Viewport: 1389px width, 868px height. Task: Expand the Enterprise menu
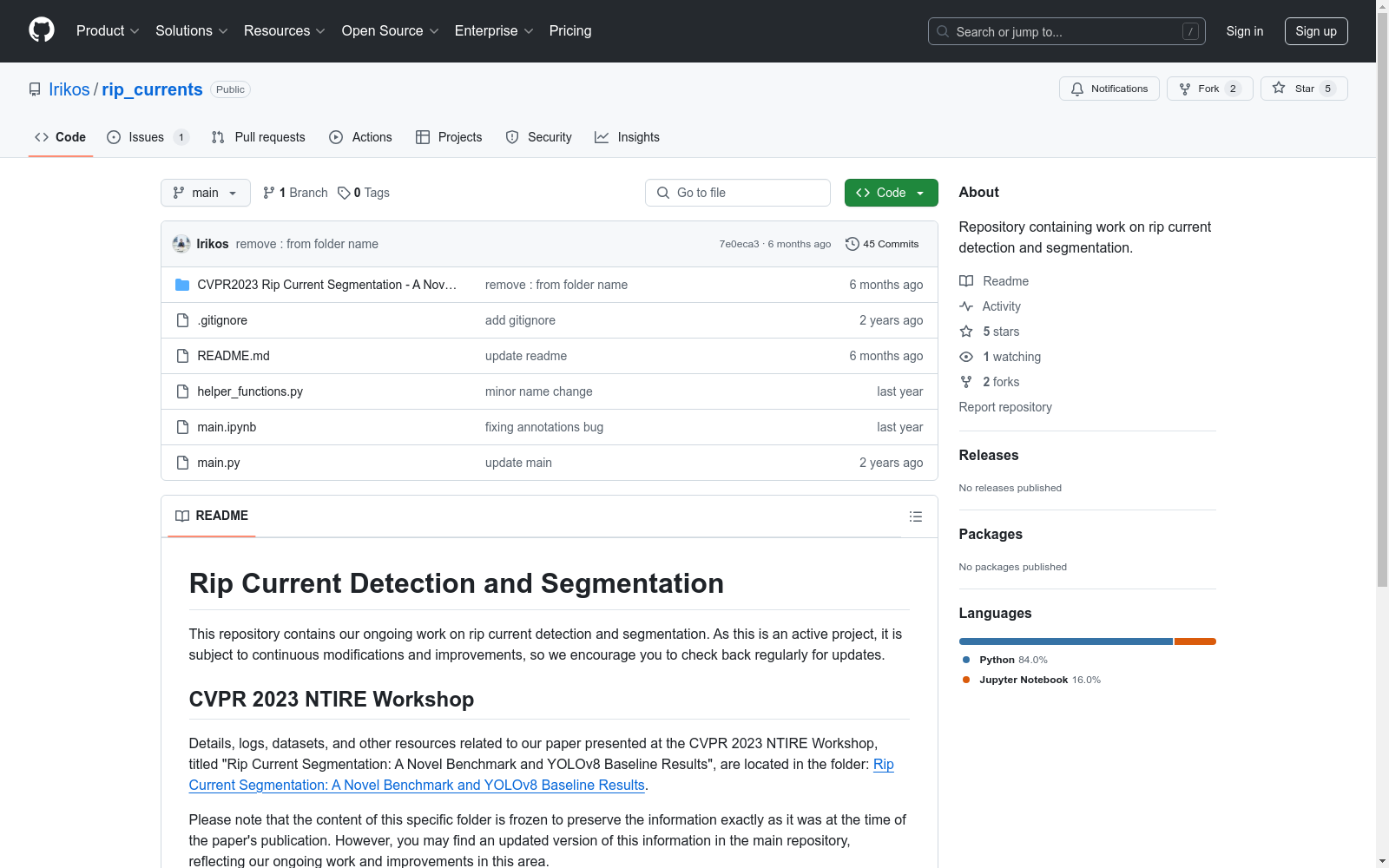pyautogui.click(x=494, y=31)
